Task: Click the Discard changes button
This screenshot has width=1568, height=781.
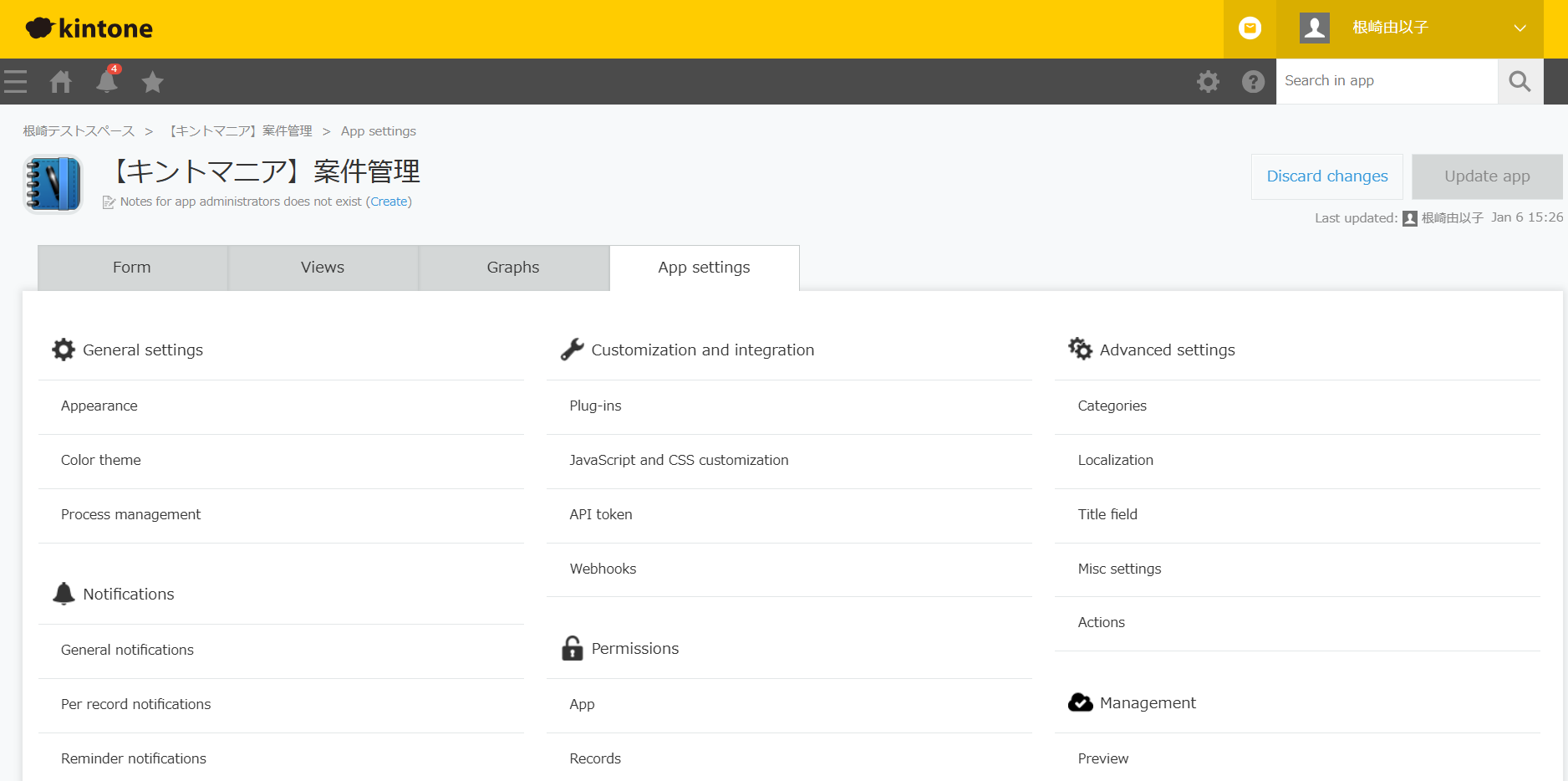Action: [x=1326, y=176]
